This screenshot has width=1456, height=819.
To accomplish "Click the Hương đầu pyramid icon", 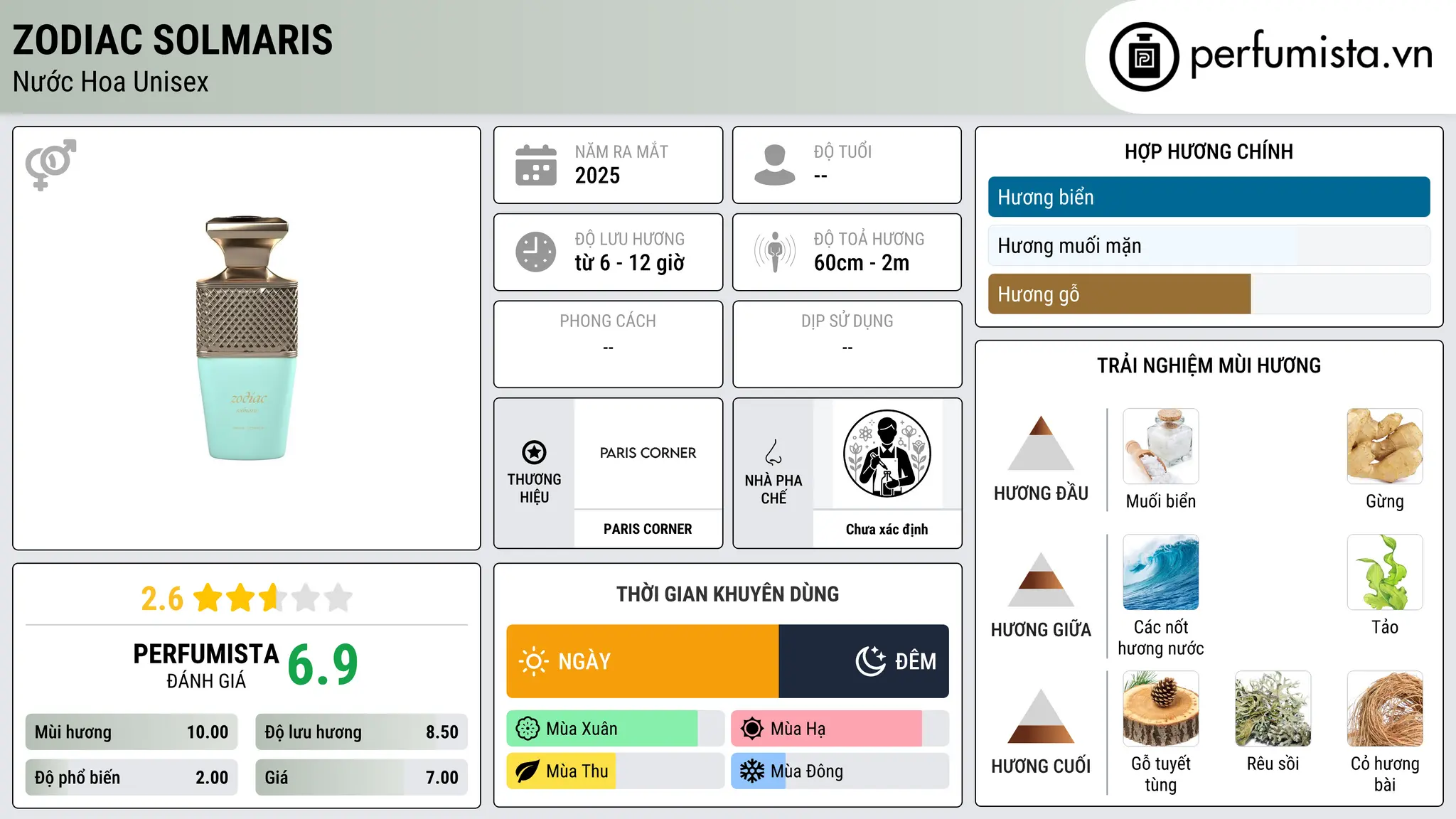I will [x=1041, y=443].
